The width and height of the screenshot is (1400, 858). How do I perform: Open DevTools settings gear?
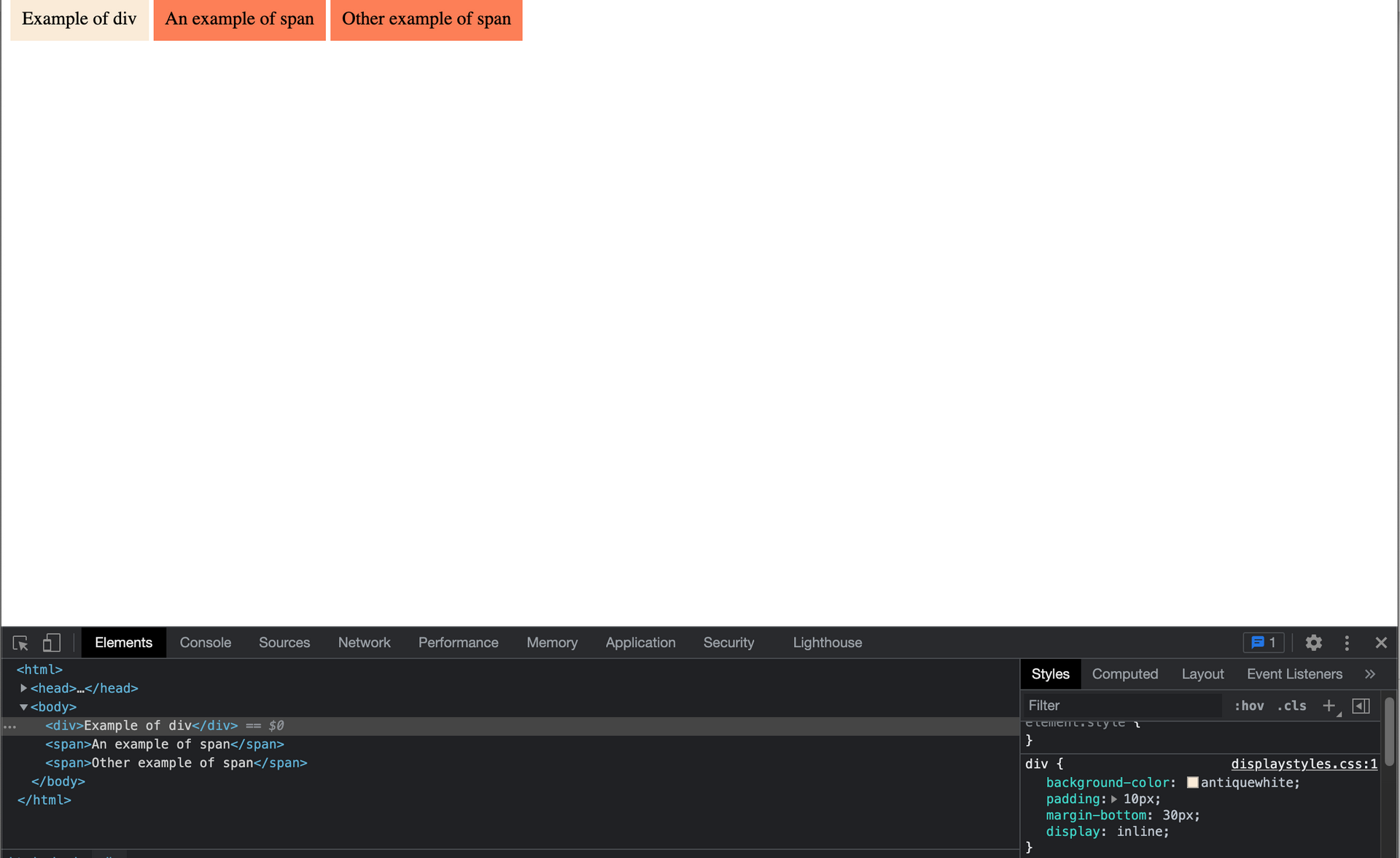coord(1313,643)
